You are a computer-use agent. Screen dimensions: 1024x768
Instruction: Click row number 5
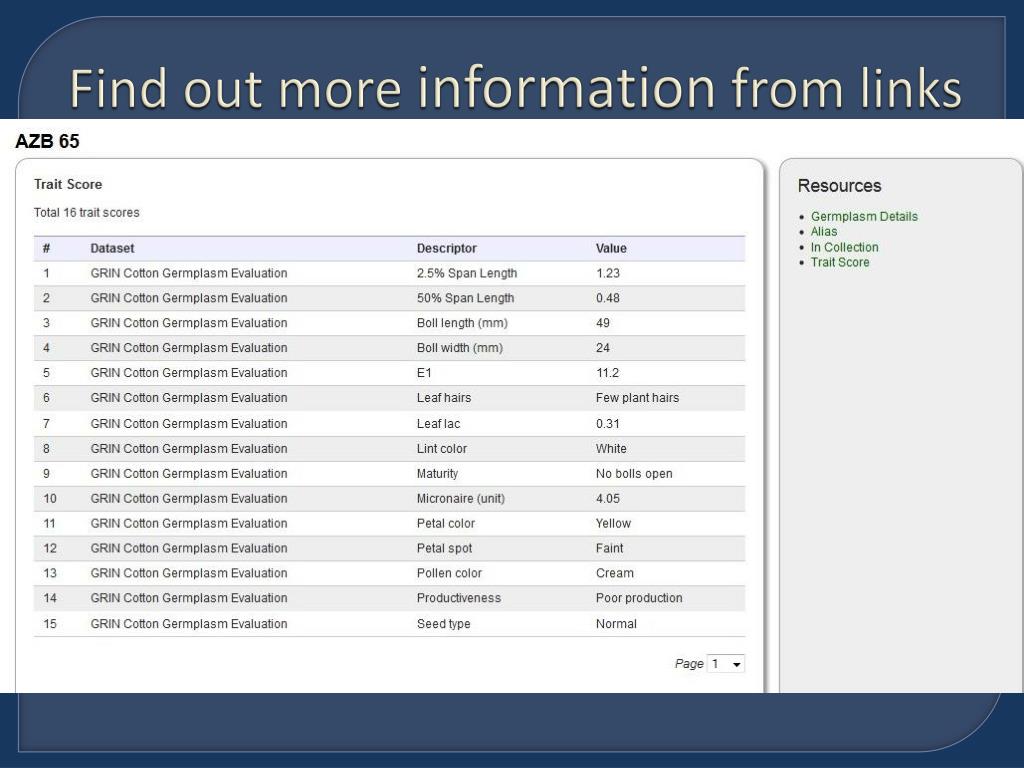[46, 373]
